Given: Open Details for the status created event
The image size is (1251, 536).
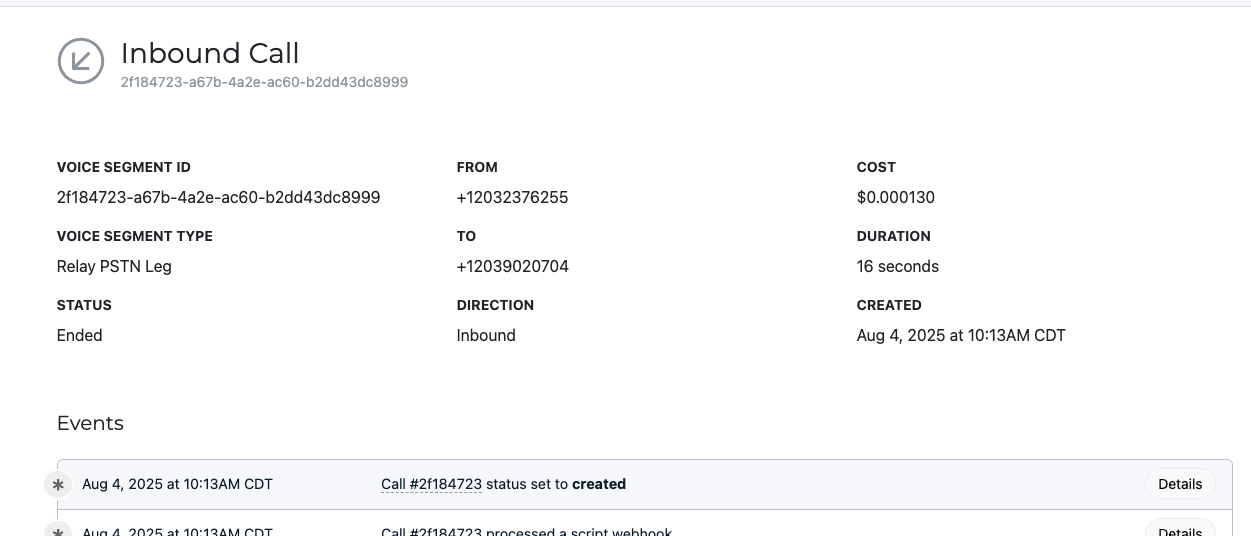Looking at the screenshot, I should [x=1180, y=484].
